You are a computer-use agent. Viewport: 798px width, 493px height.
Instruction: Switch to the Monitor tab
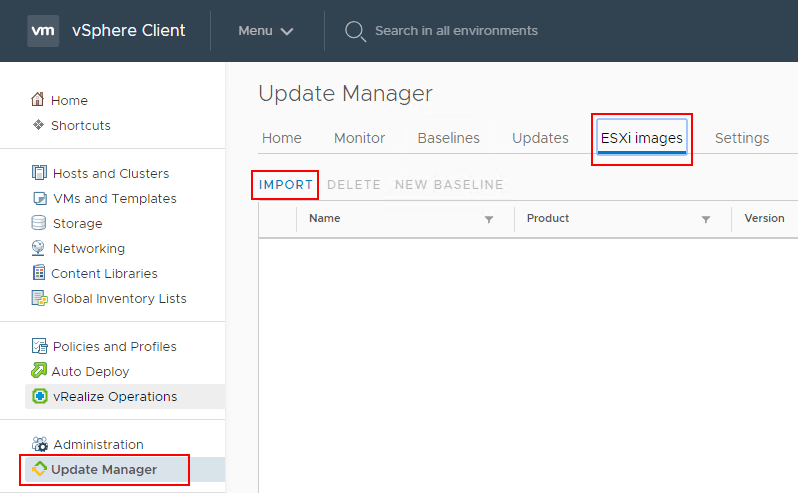point(359,138)
